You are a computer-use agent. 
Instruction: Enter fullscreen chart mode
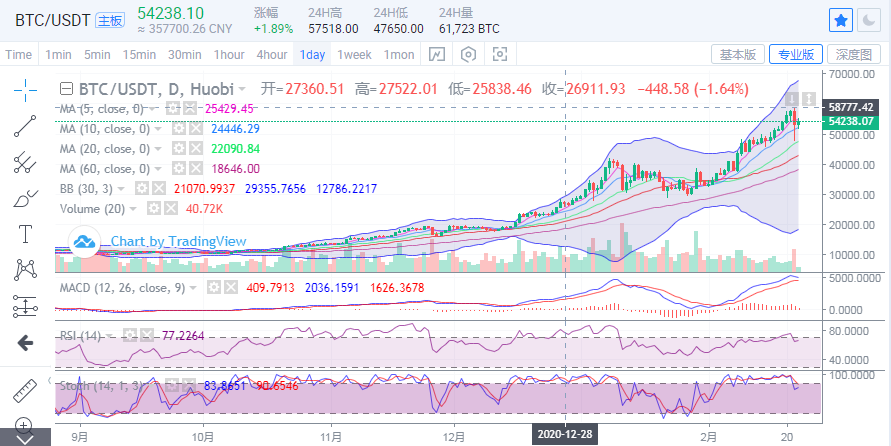pyautogui.click(x=501, y=54)
